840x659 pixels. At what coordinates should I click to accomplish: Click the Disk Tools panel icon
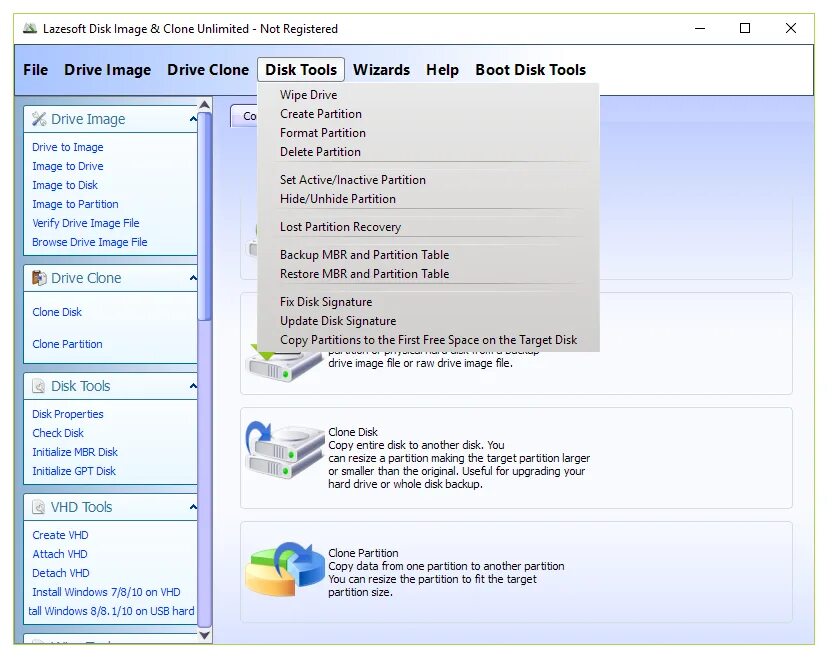click(x=39, y=386)
